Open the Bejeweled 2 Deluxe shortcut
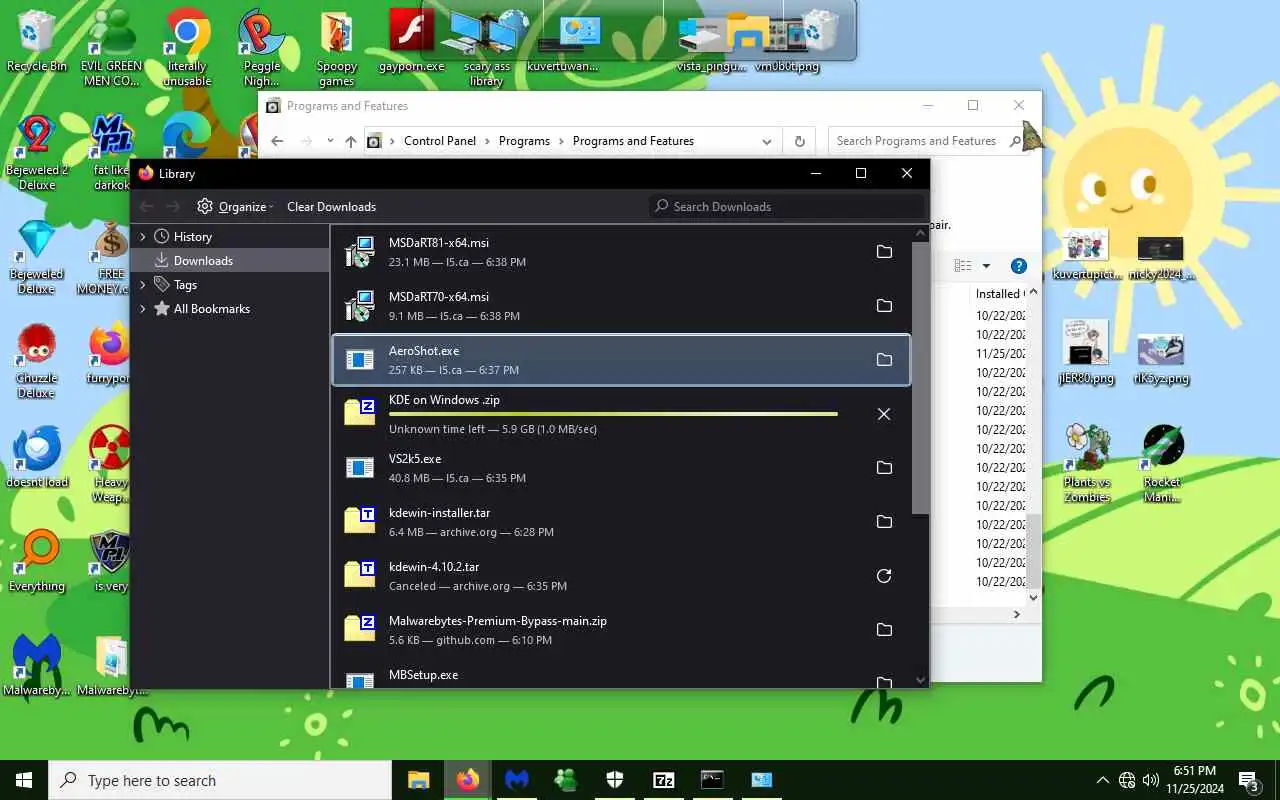This screenshot has height=800, width=1280. 37,152
